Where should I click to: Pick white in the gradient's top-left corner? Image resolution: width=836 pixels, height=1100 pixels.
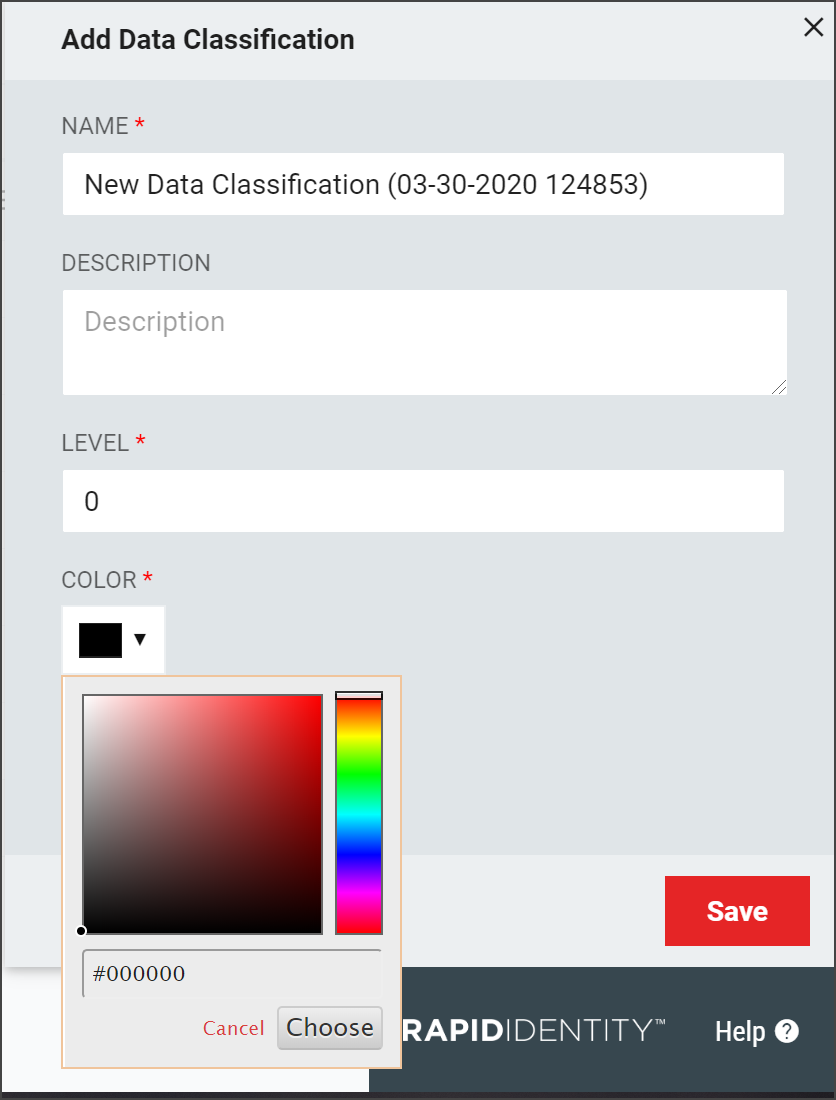pyautogui.click(x=85, y=697)
